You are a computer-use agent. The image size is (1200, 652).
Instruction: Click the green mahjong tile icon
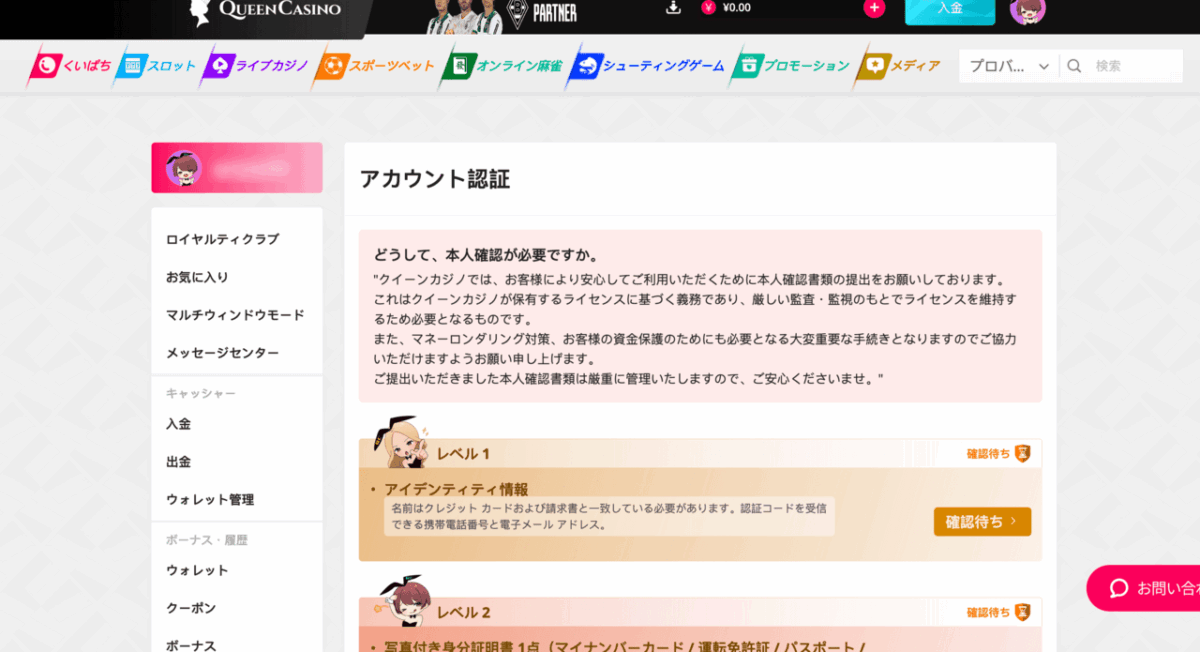pos(458,66)
